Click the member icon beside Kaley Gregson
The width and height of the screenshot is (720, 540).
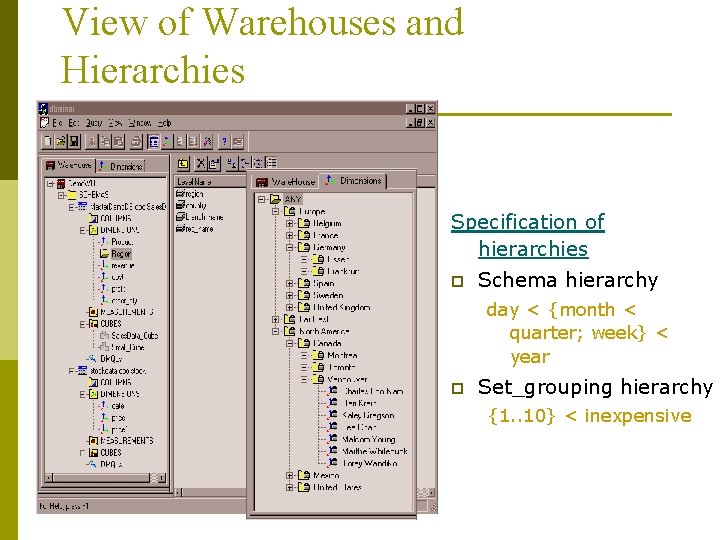pyautogui.click(x=333, y=415)
